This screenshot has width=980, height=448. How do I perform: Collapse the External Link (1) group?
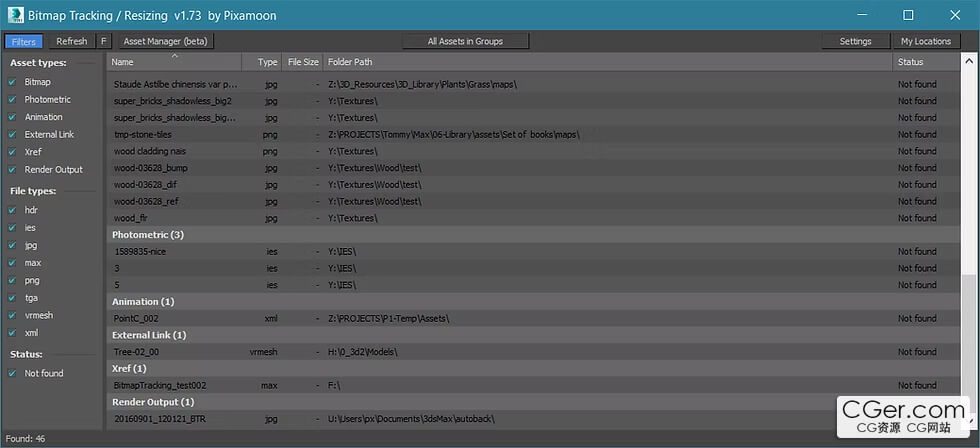click(149, 335)
